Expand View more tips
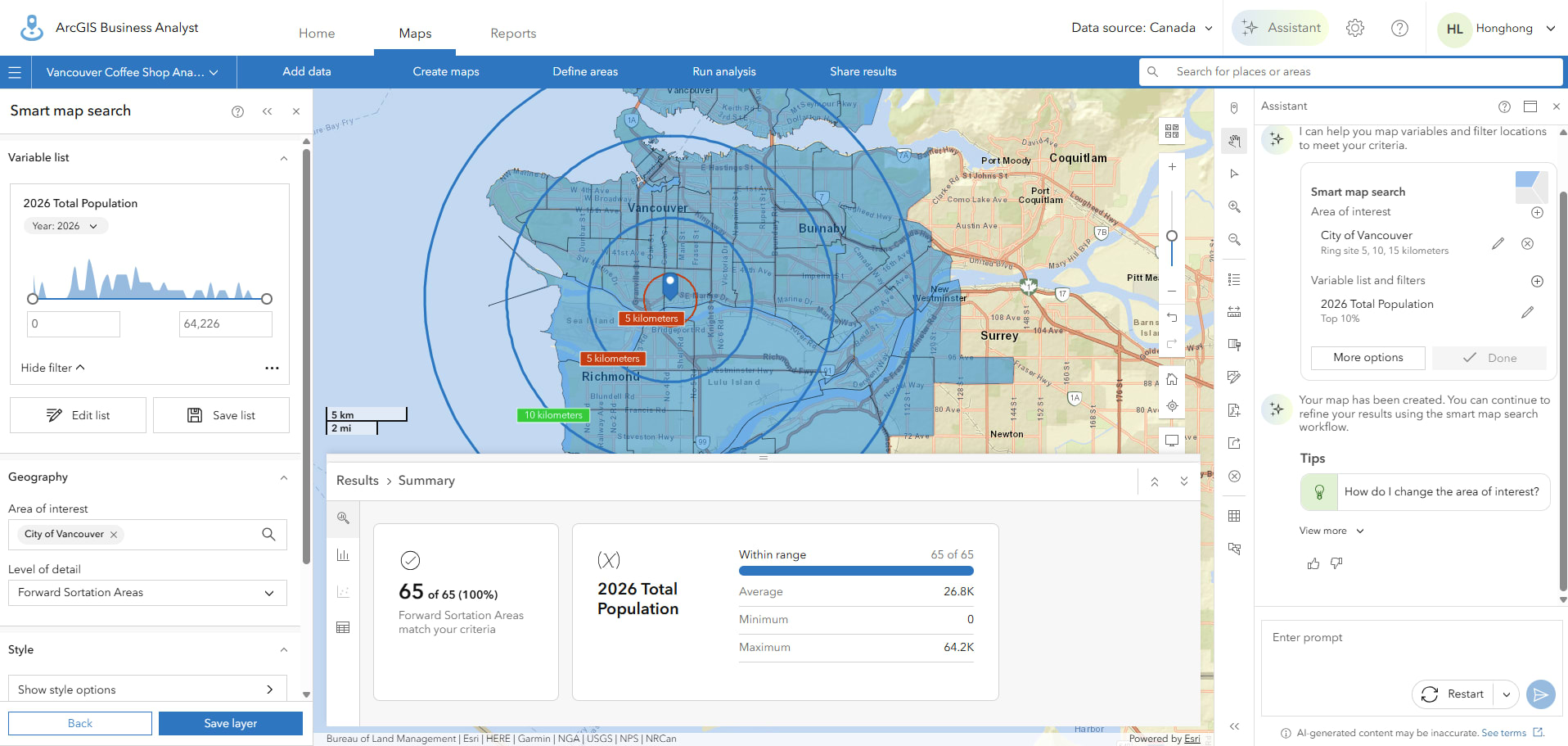 [1331, 531]
